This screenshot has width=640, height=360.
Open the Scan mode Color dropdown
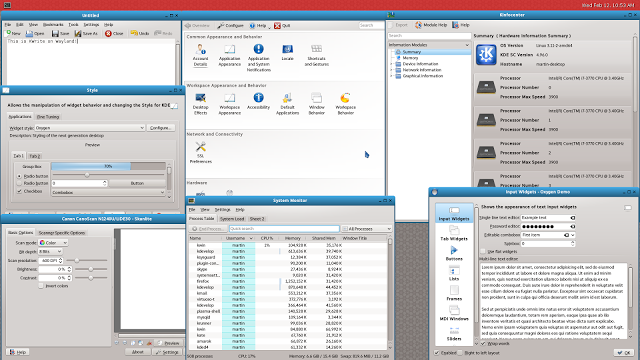pyautogui.click(x=53, y=242)
